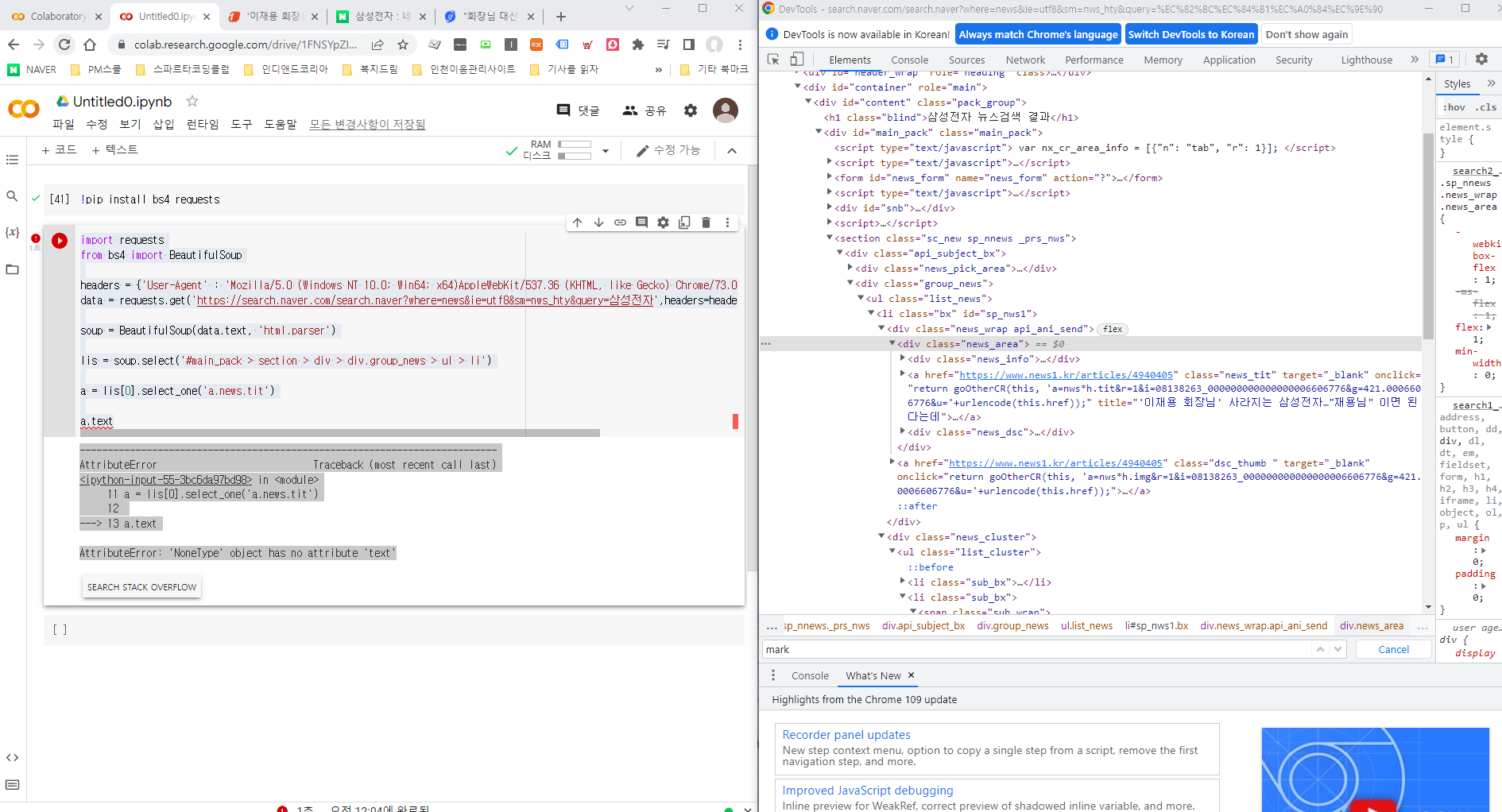The image size is (1502, 812).
Task: Open Chrome extensions puzzle icon
Action: click(x=638, y=44)
